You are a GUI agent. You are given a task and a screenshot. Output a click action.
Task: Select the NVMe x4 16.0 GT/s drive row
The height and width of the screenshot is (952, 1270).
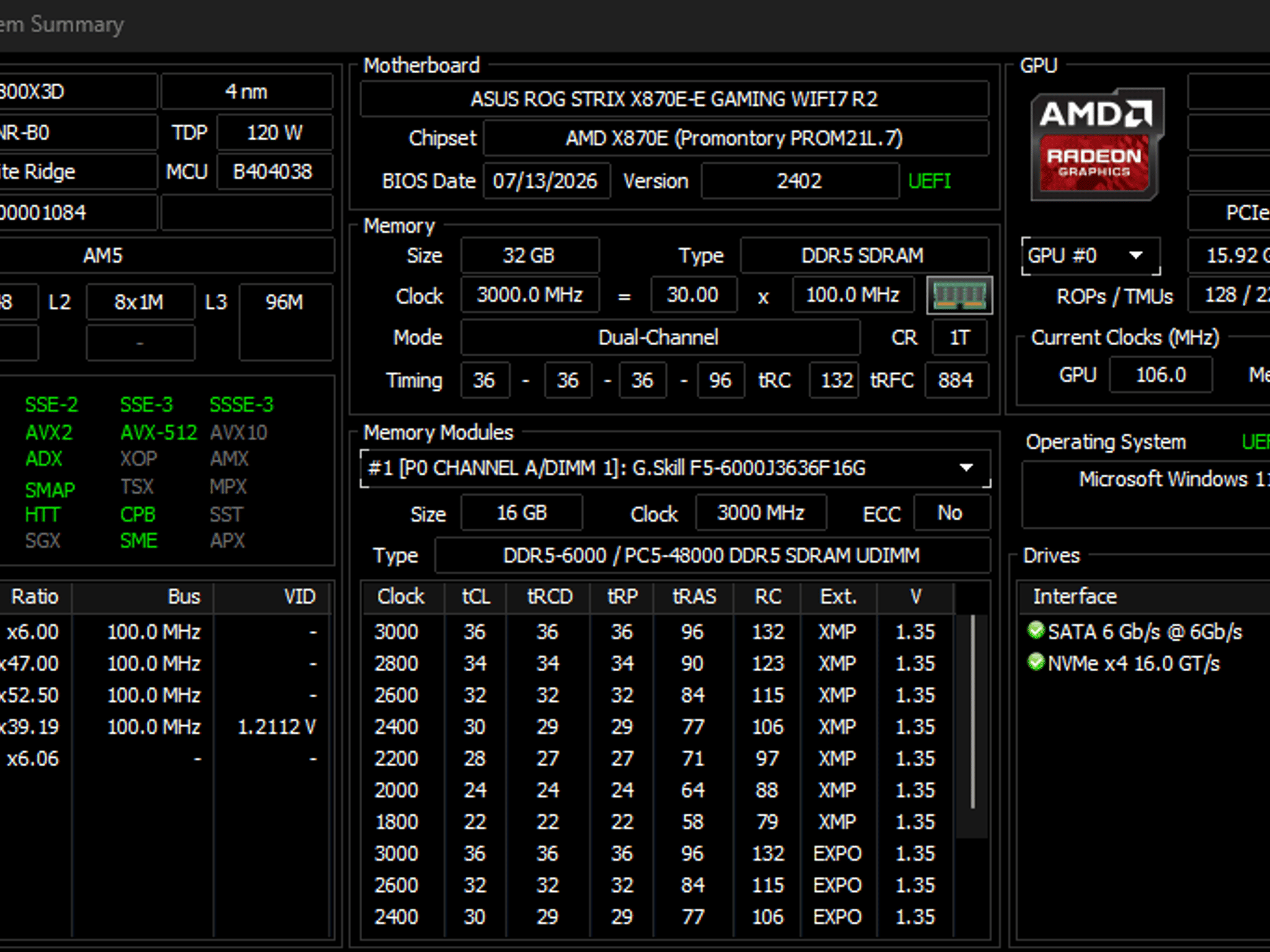coord(1144,663)
